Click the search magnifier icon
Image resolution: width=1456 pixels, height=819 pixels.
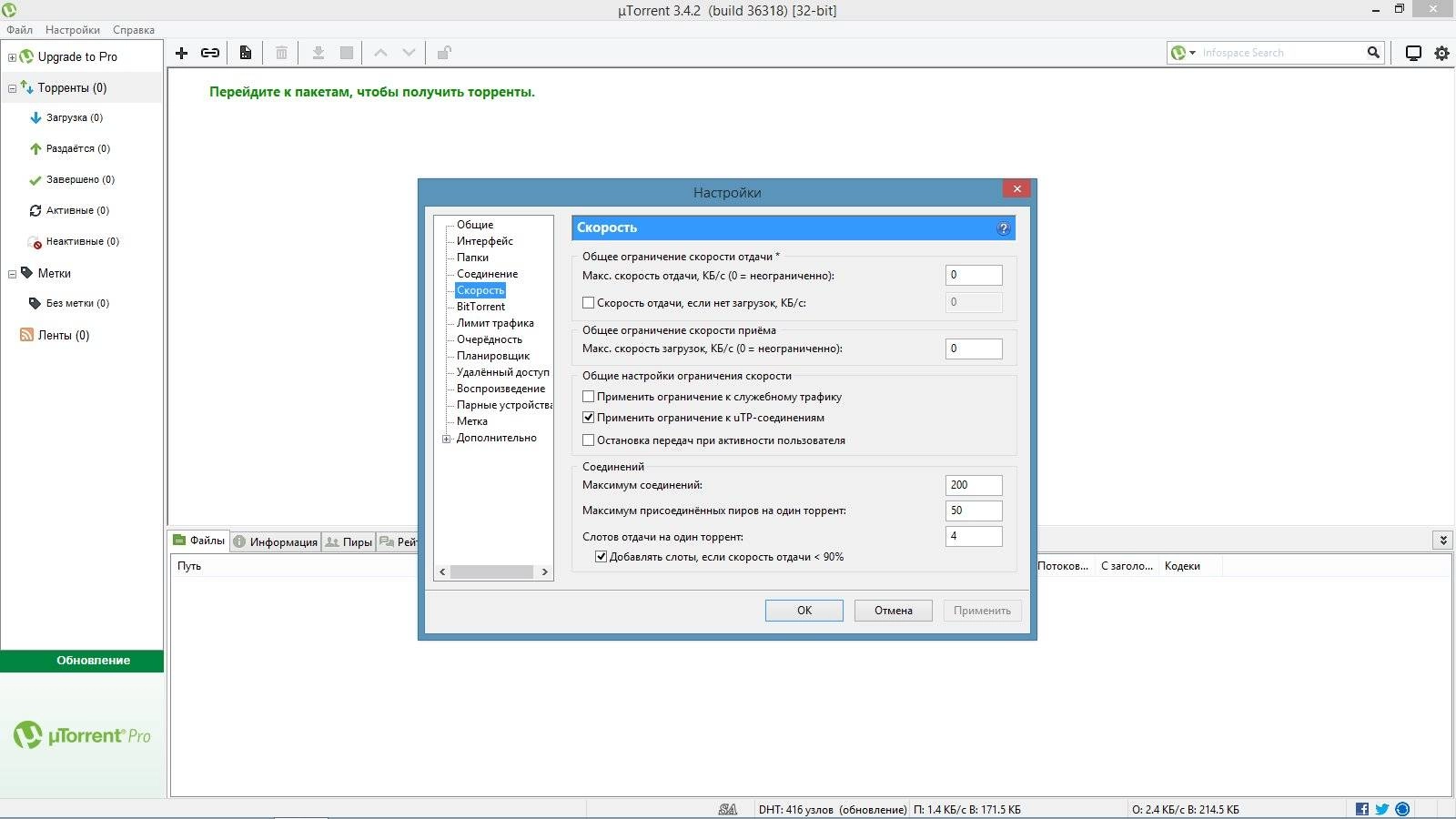[1373, 53]
